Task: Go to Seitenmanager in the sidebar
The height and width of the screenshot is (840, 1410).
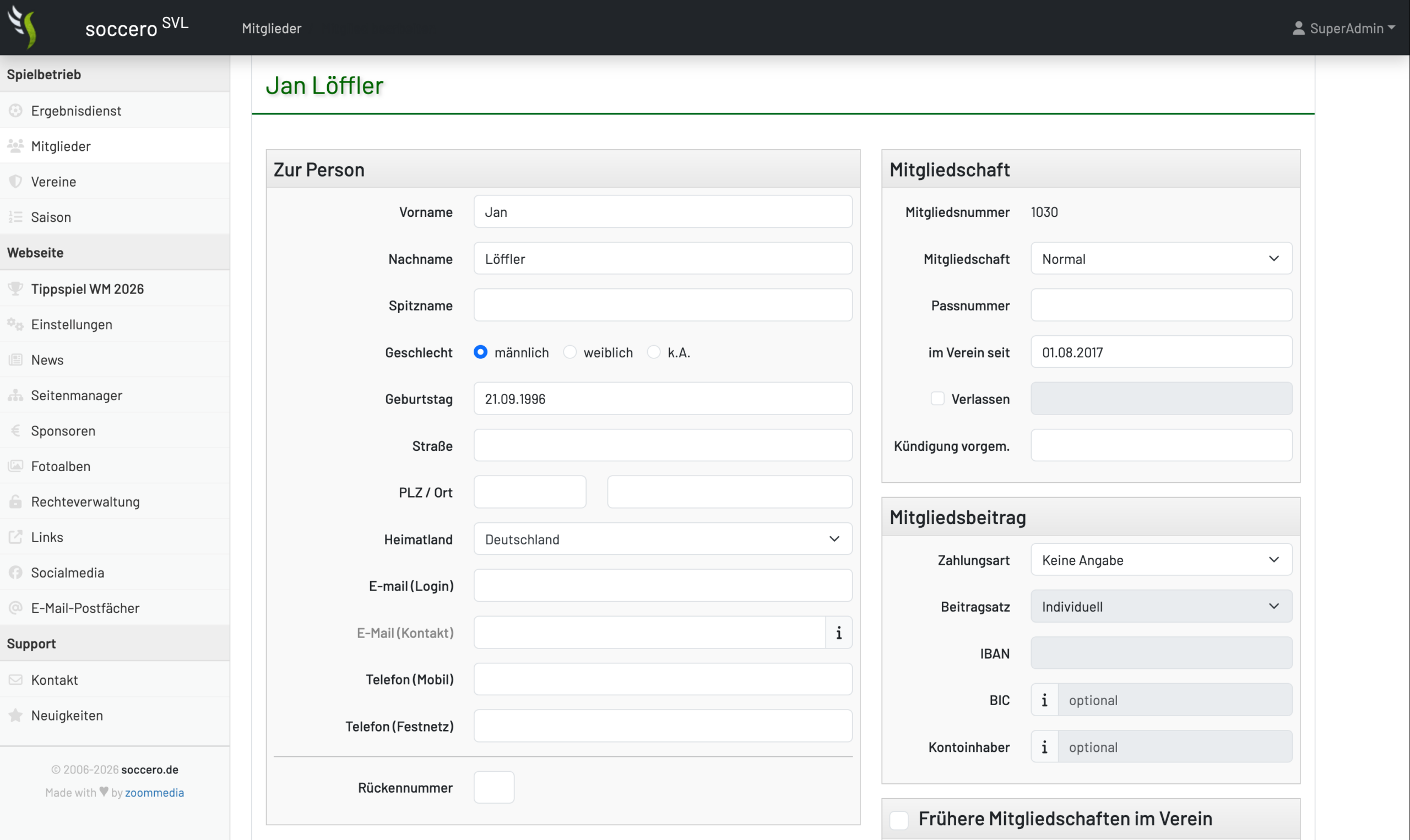Action: click(x=115, y=395)
